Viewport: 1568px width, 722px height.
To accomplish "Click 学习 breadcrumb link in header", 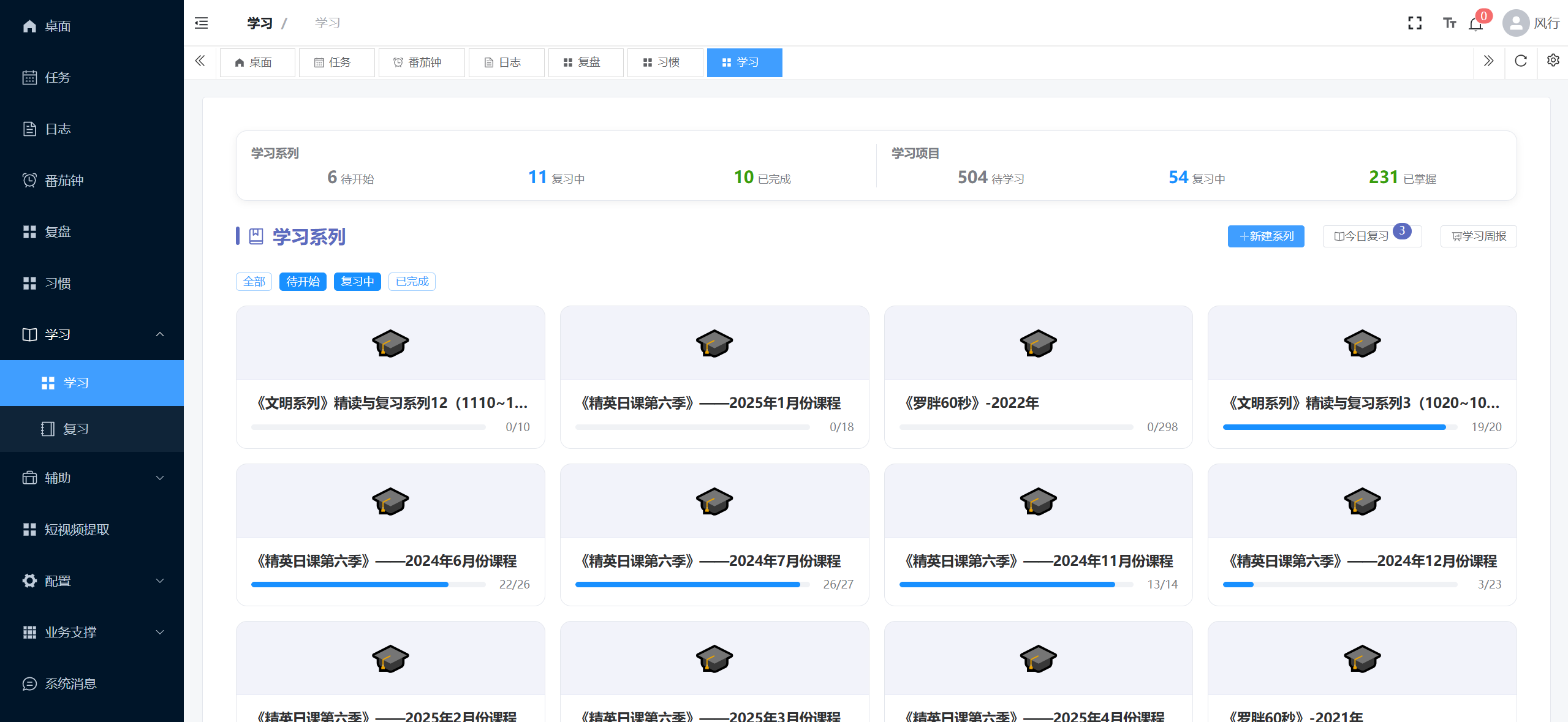I will (x=260, y=23).
